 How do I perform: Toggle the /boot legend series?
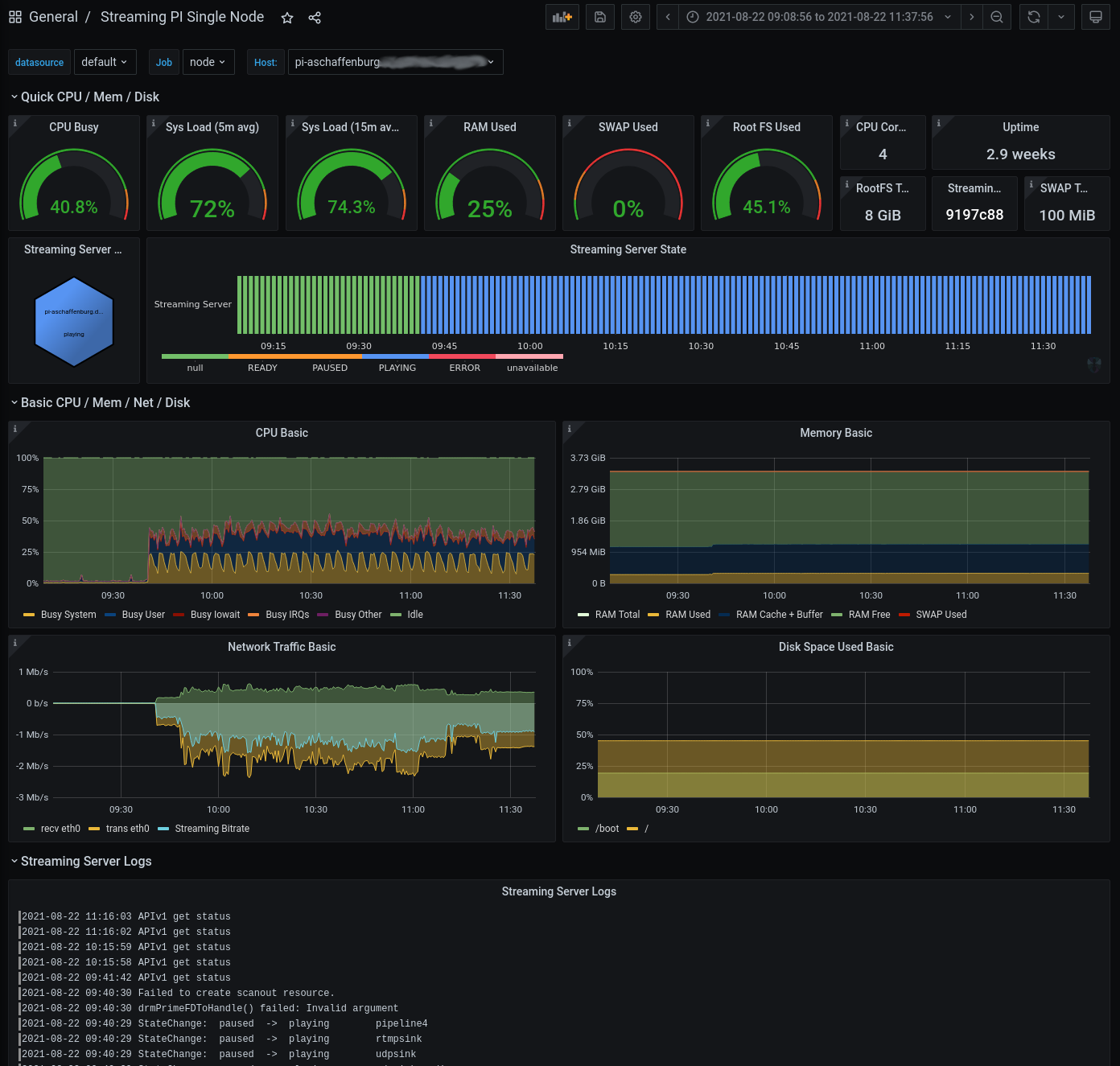pos(607,829)
